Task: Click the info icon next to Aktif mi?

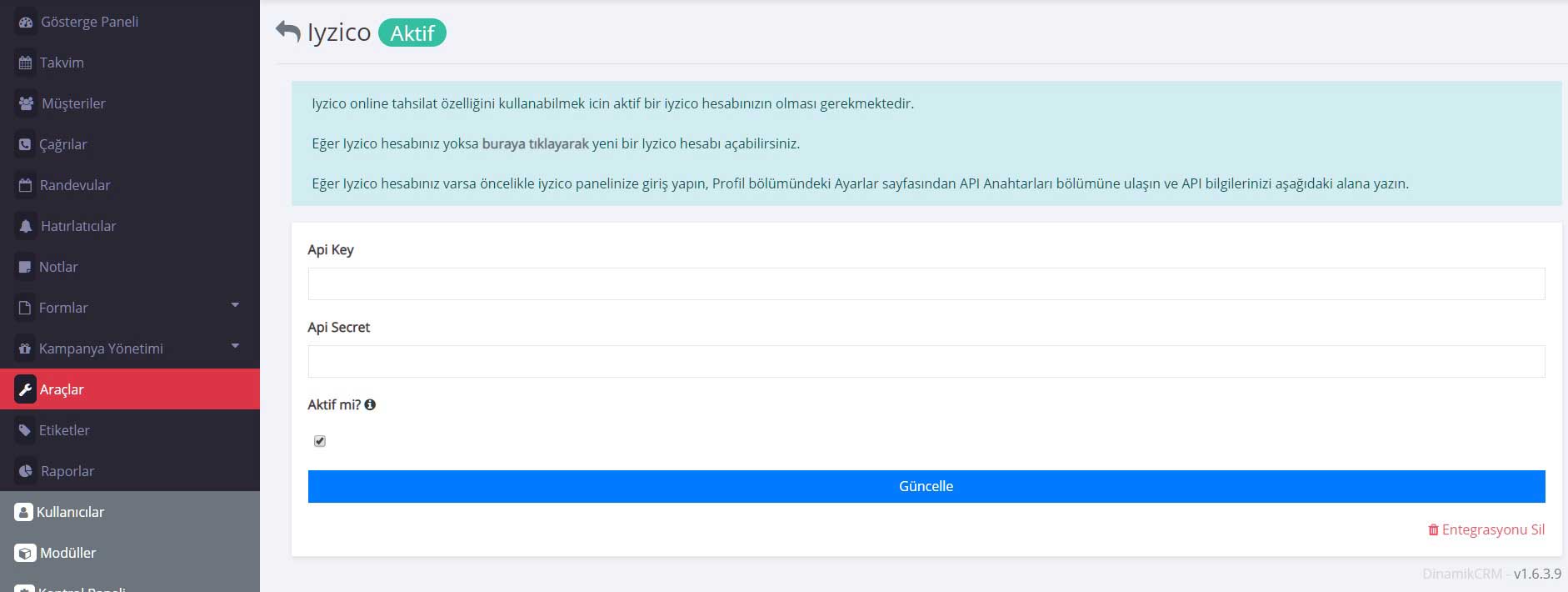Action: point(370,404)
